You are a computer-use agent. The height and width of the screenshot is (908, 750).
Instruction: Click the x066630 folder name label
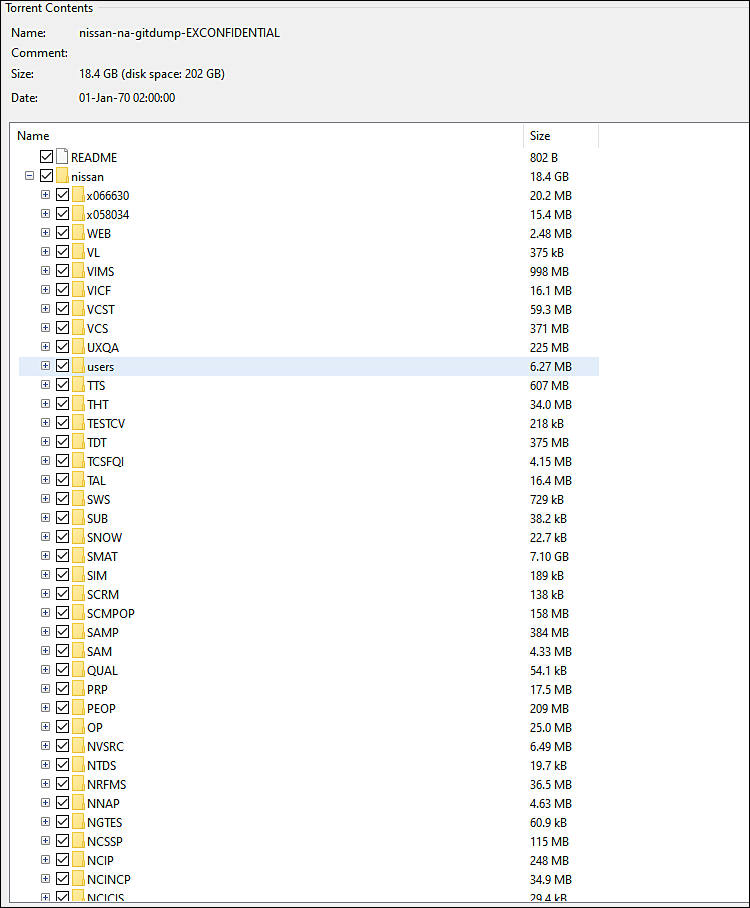click(108, 196)
